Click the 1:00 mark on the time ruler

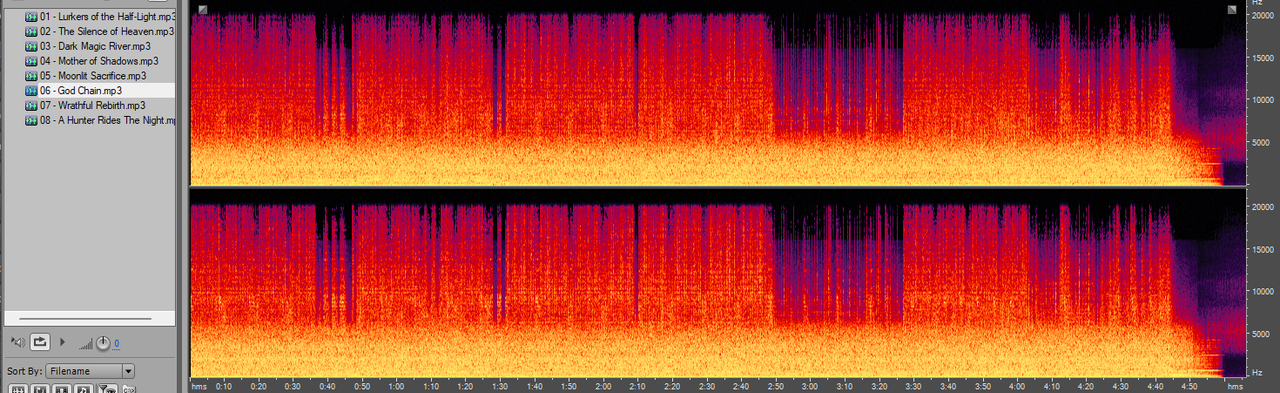[396, 385]
